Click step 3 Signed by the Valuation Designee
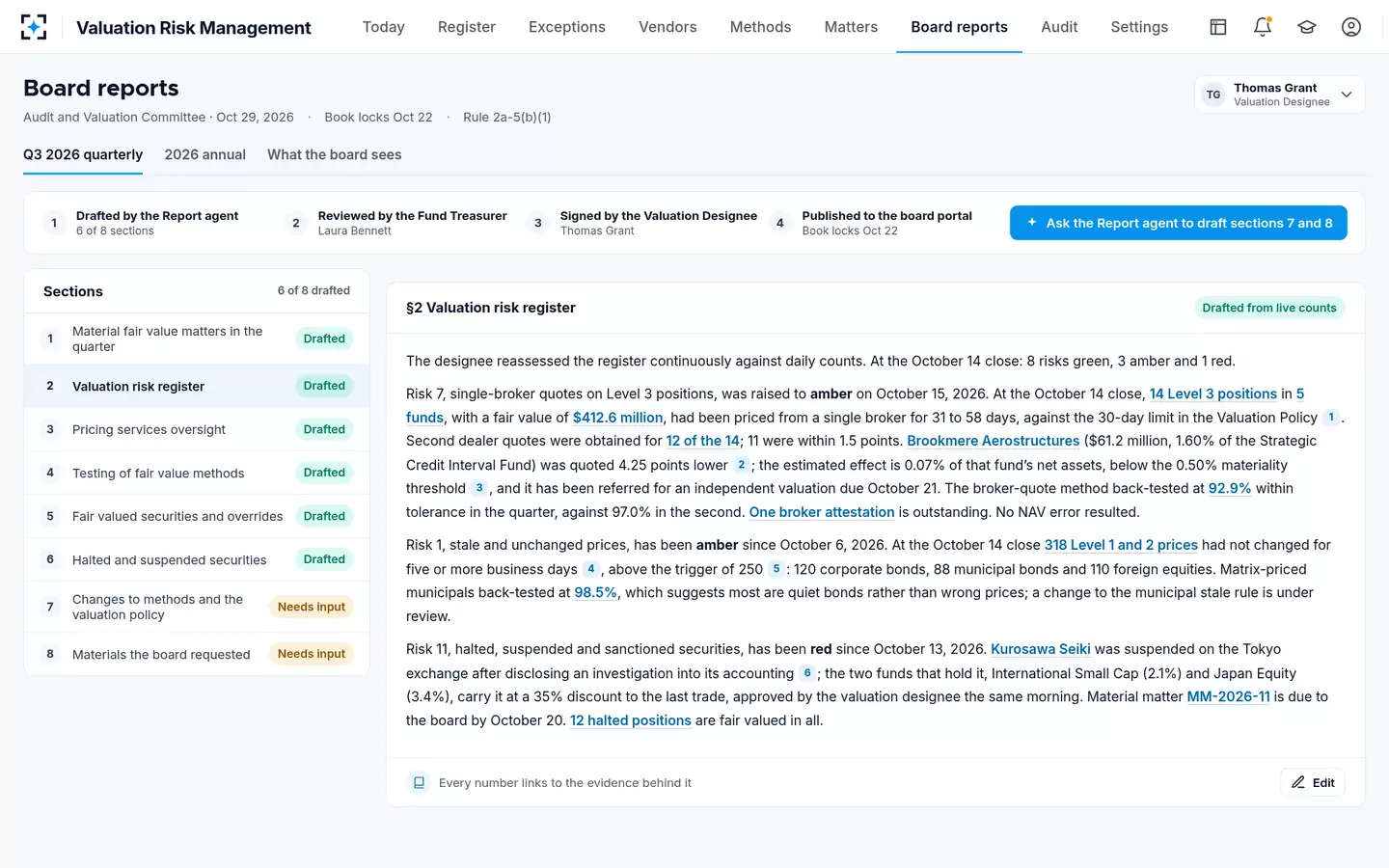The height and width of the screenshot is (868, 1389). click(642, 223)
